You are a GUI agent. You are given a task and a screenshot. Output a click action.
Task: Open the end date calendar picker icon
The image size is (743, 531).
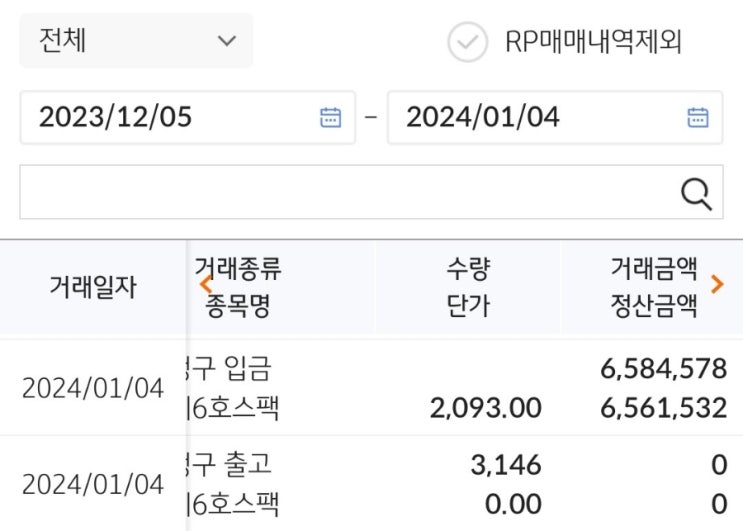click(x=698, y=117)
